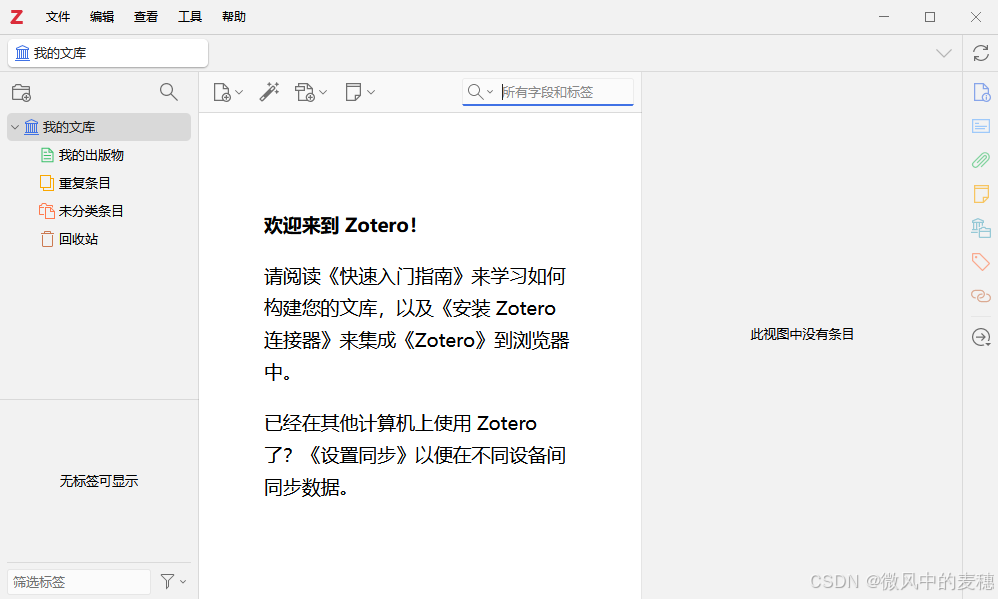Maximize the Zotero window
Screen dimensions: 998x599
[930, 17]
